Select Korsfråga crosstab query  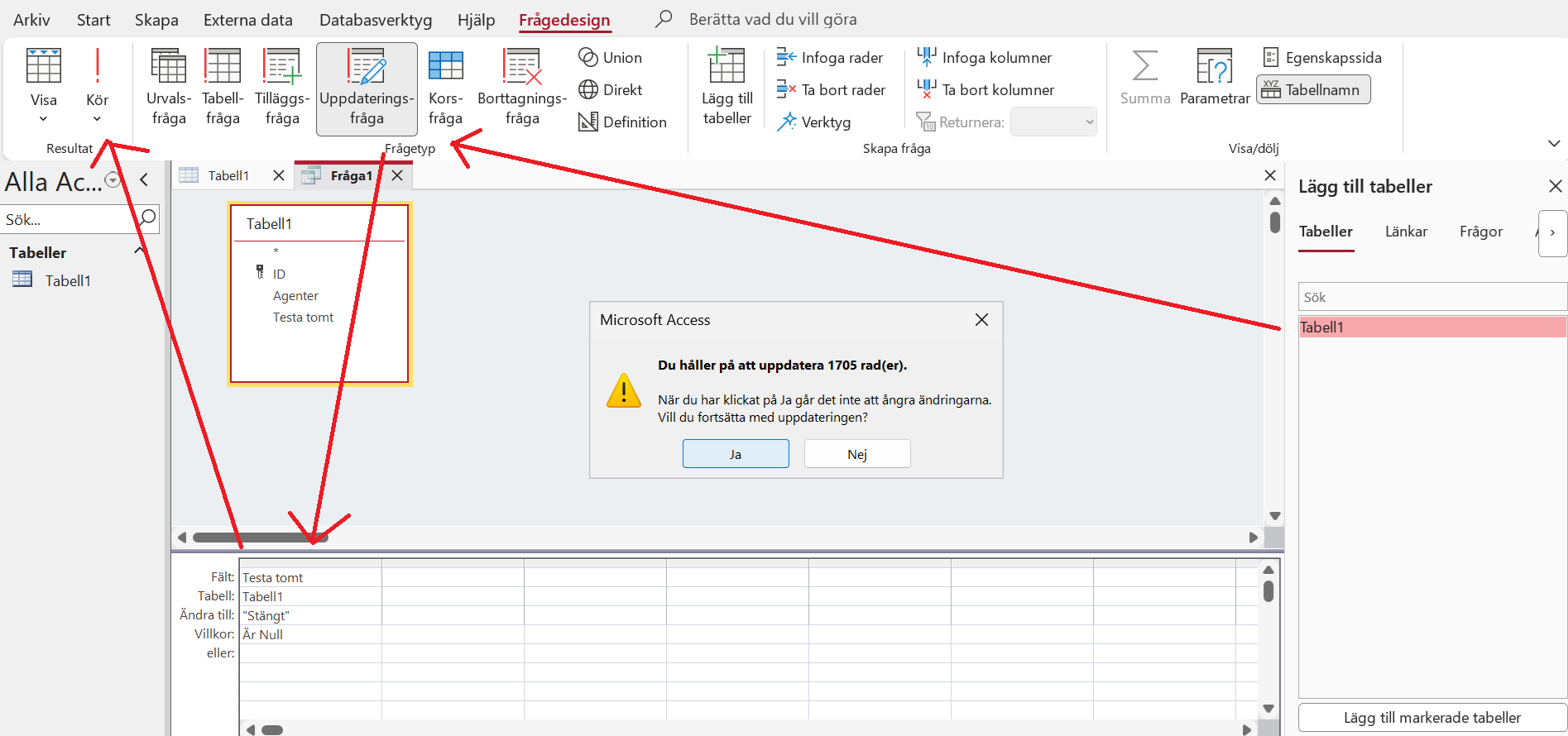coord(445,88)
